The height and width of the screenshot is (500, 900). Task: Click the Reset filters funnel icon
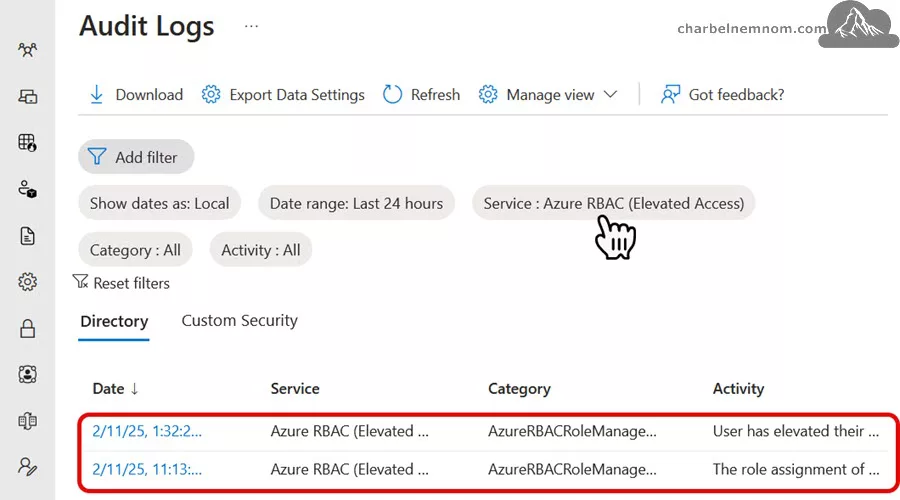(80, 282)
